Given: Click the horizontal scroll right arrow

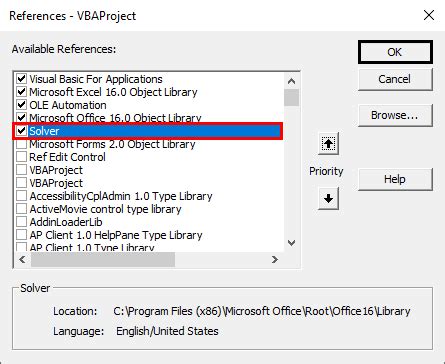Looking at the screenshot, I should coord(275,259).
